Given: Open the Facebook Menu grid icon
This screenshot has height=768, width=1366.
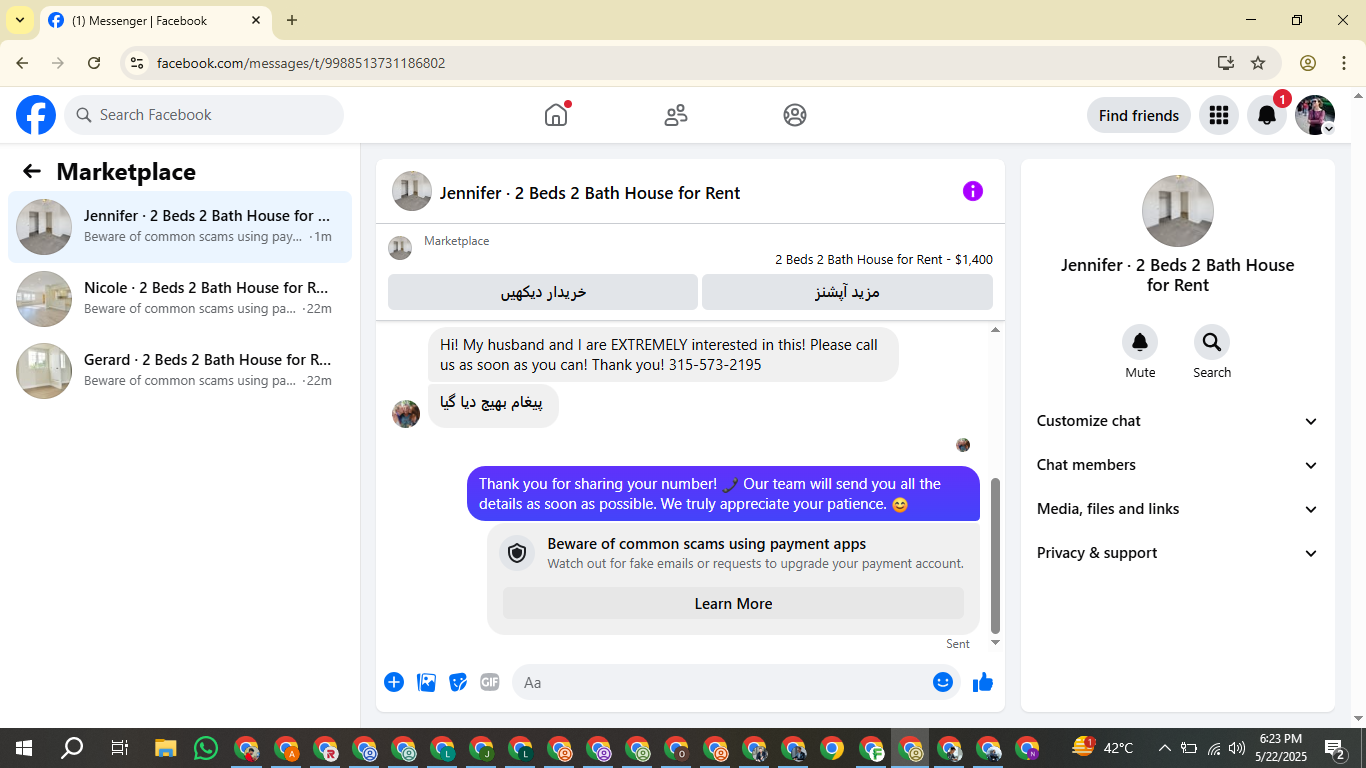Looking at the screenshot, I should pos(1219,115).
